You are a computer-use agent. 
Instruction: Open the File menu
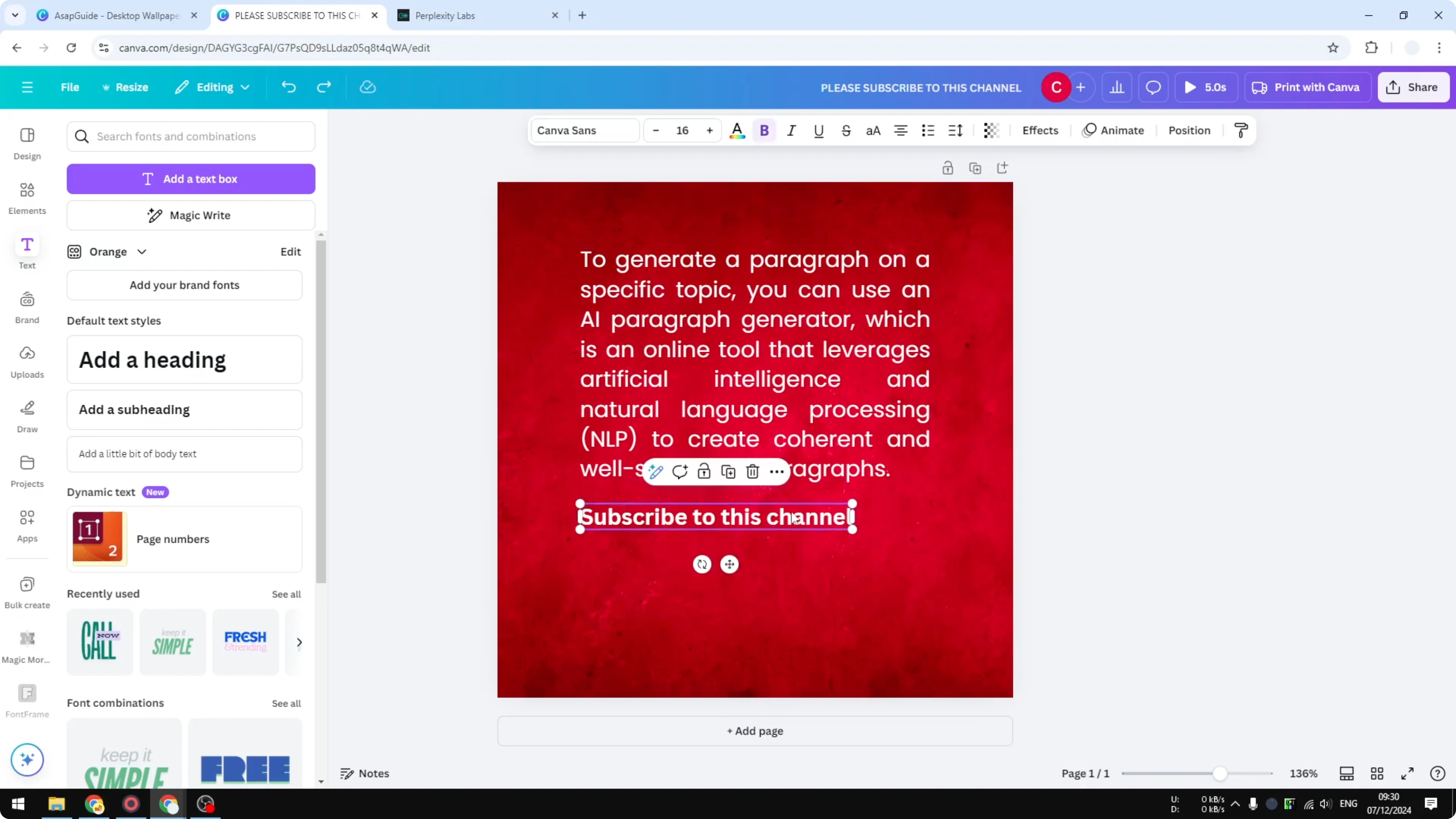[x=70, y=87]
